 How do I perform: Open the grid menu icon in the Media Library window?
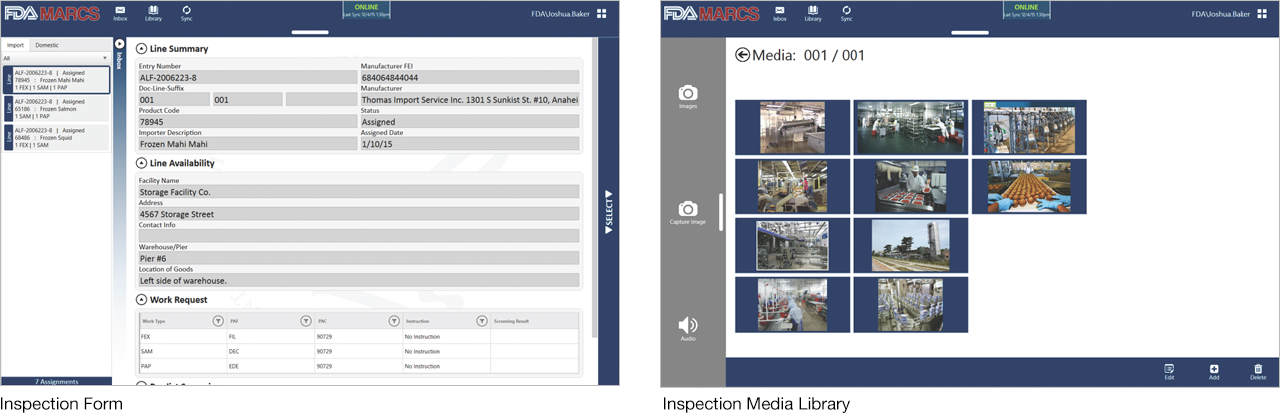point(1261,14)
